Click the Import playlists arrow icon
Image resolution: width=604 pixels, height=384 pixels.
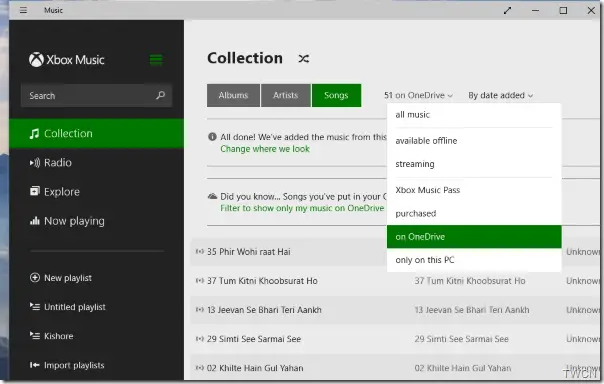click(x=35, y=365)
